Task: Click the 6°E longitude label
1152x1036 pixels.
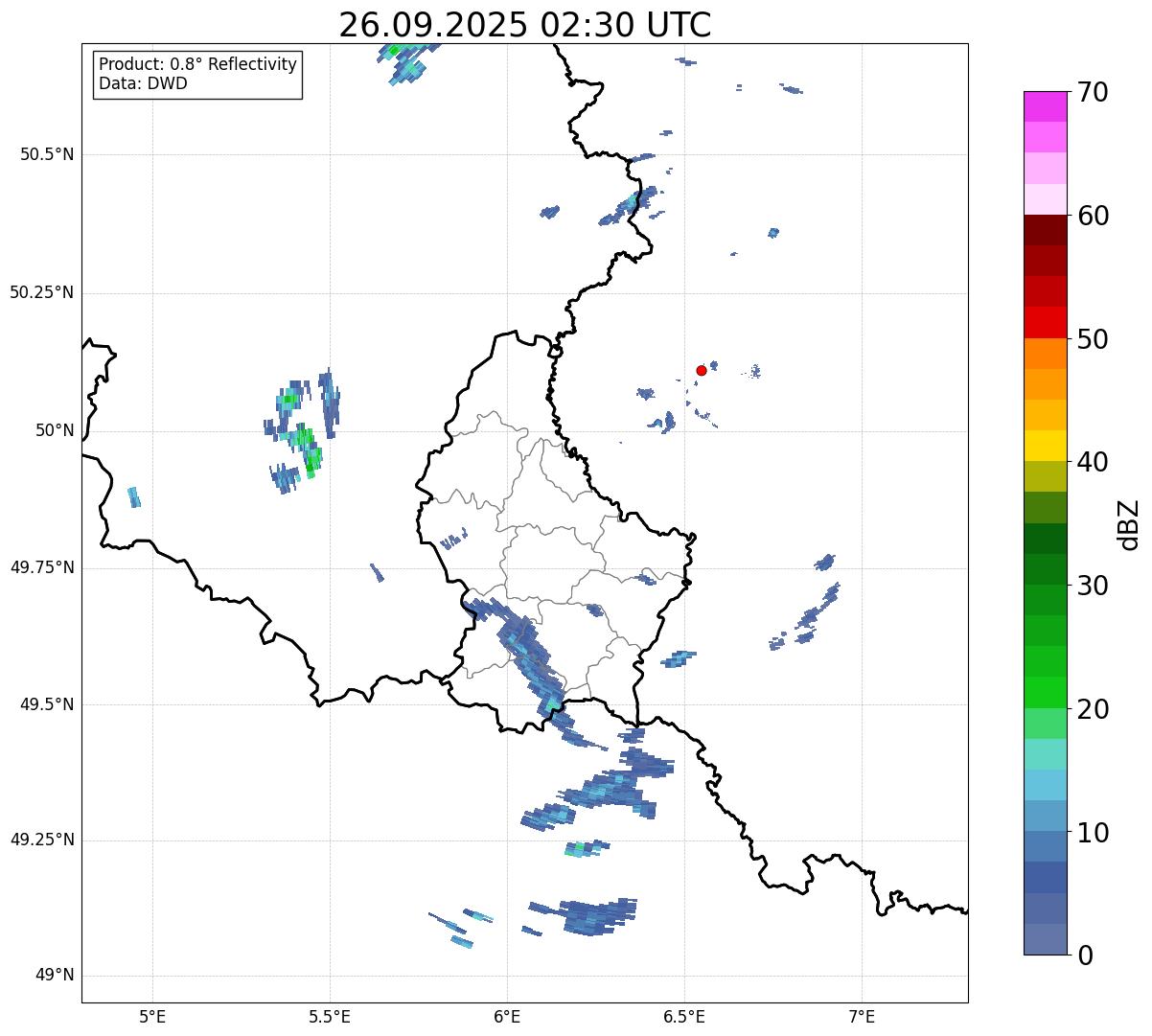Action: click(507, 1016)
